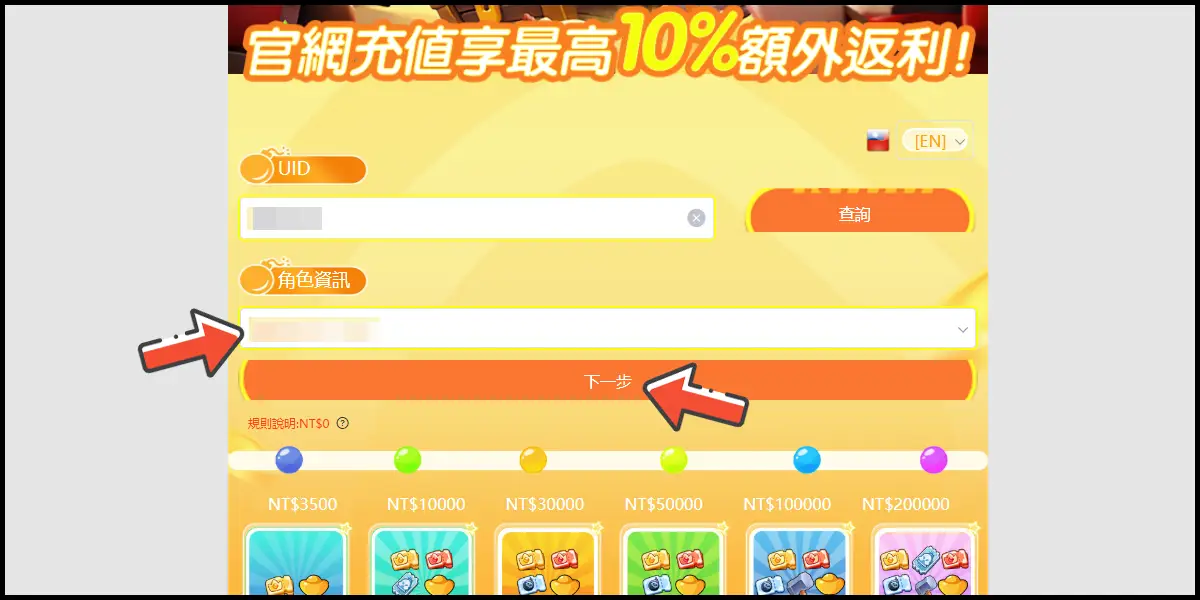
Task: Select the green NT$10000 milestone ball
Action: pos(408,460)
